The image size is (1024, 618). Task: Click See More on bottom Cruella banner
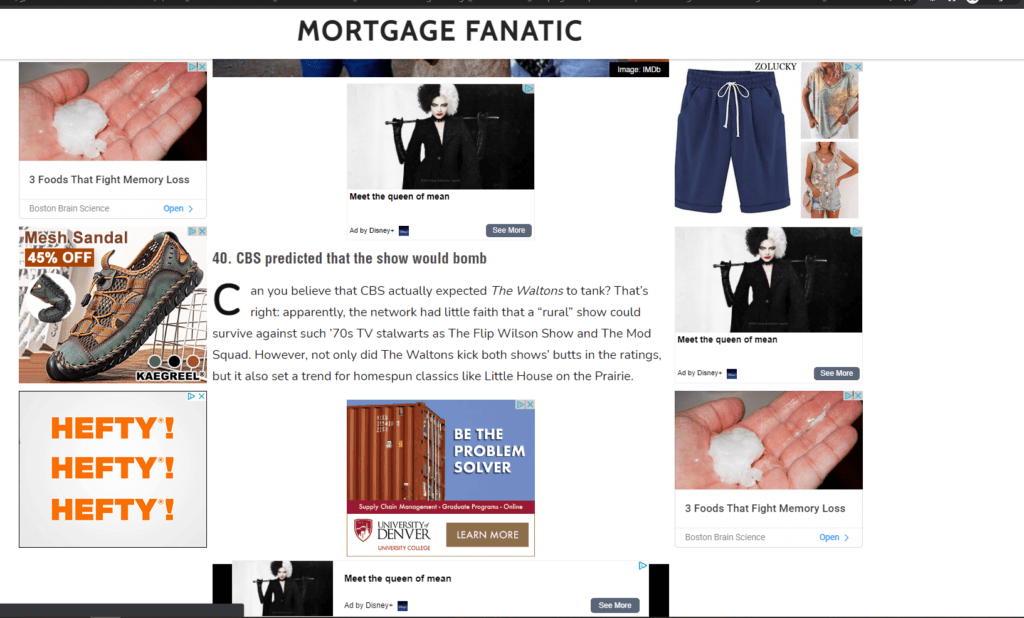[615, 606]
